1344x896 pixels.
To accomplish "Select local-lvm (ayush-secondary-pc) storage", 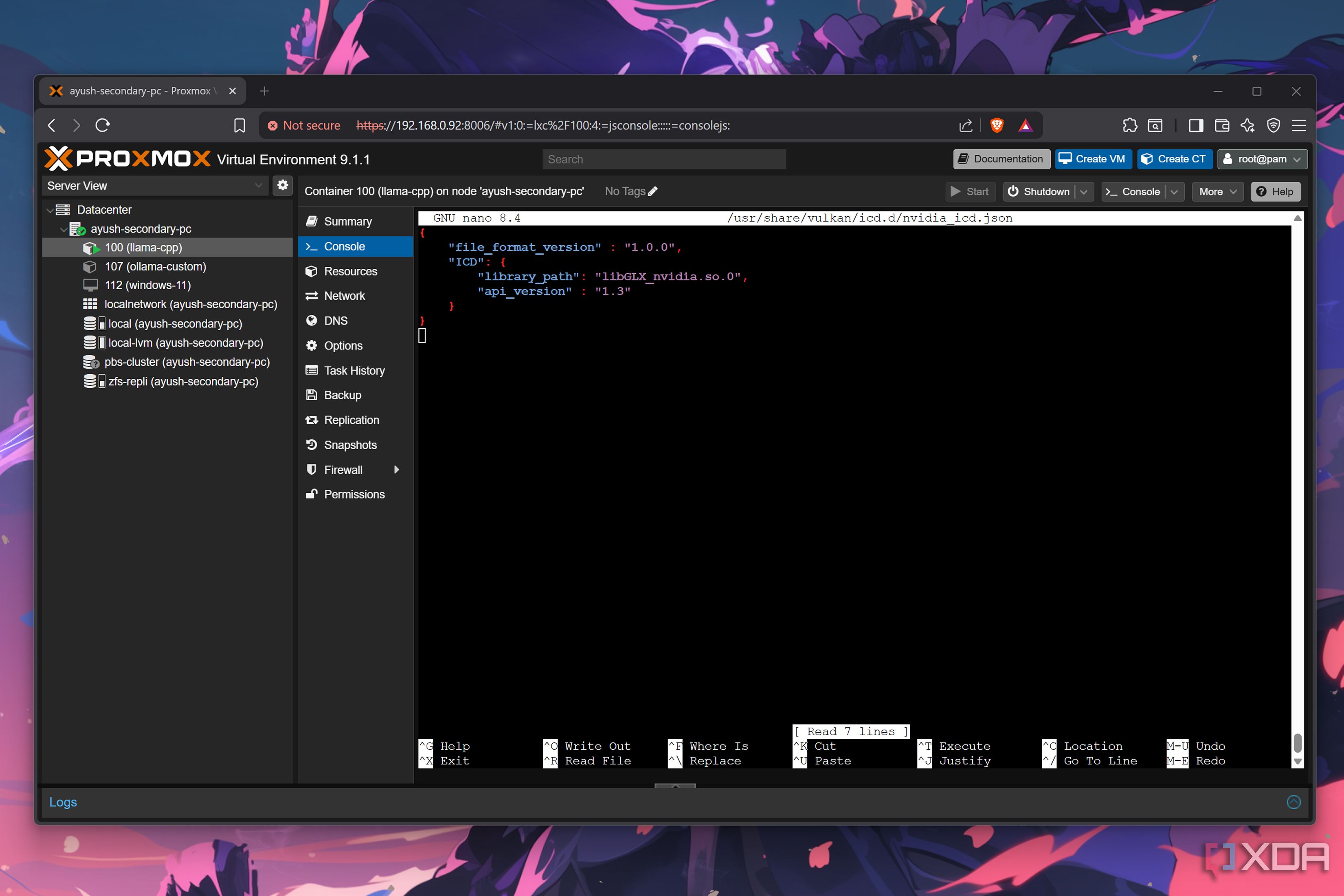I will pyautogui.click(x=167, y=343).
